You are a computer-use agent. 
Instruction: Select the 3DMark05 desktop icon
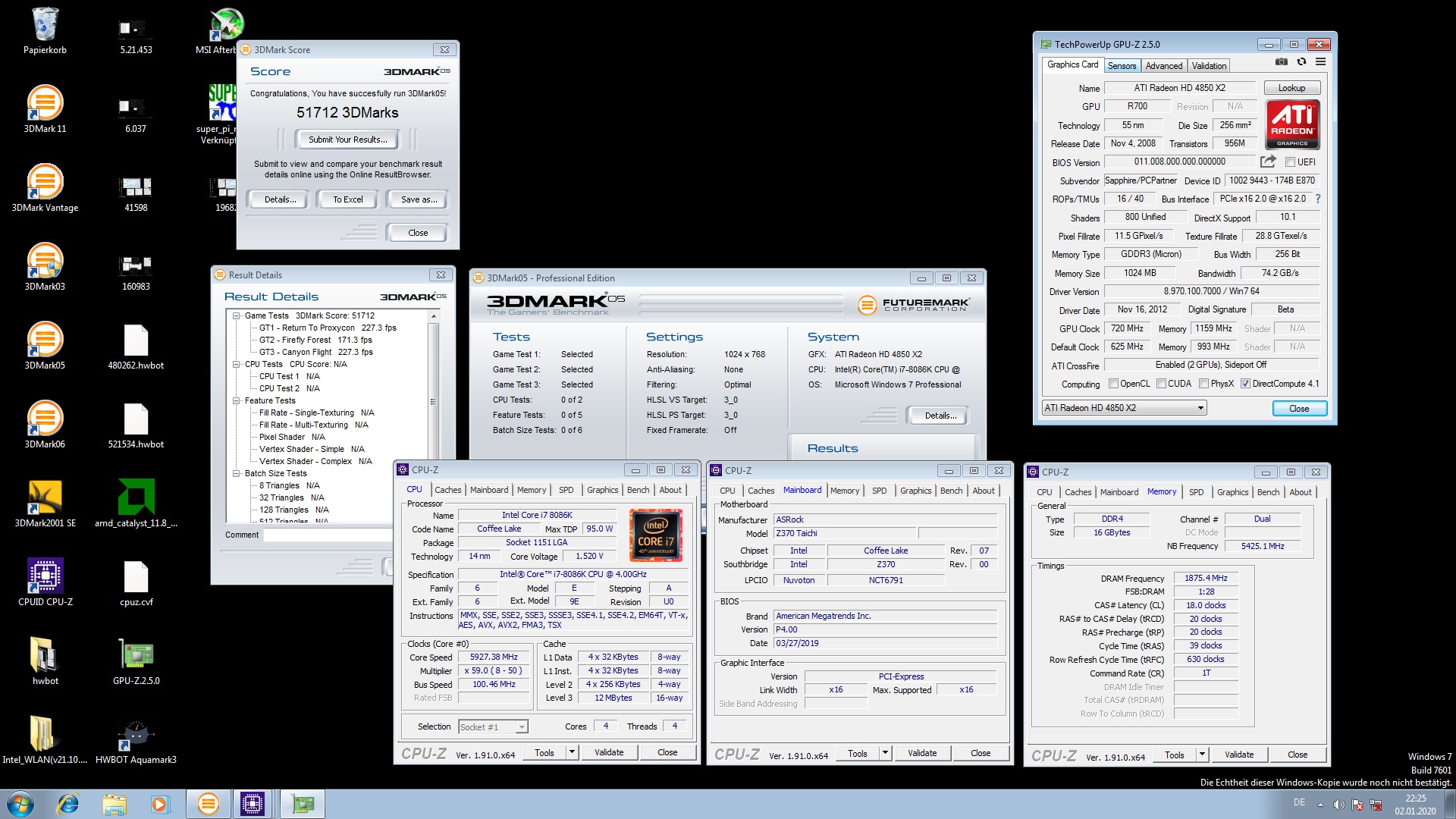tap(45, 347)
